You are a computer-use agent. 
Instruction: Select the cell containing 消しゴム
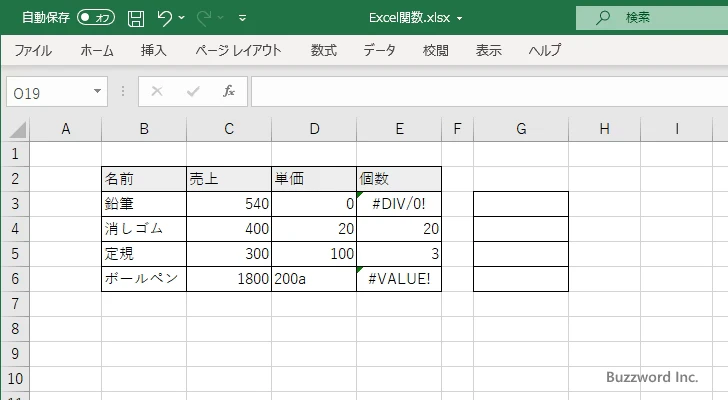[144, 229]
